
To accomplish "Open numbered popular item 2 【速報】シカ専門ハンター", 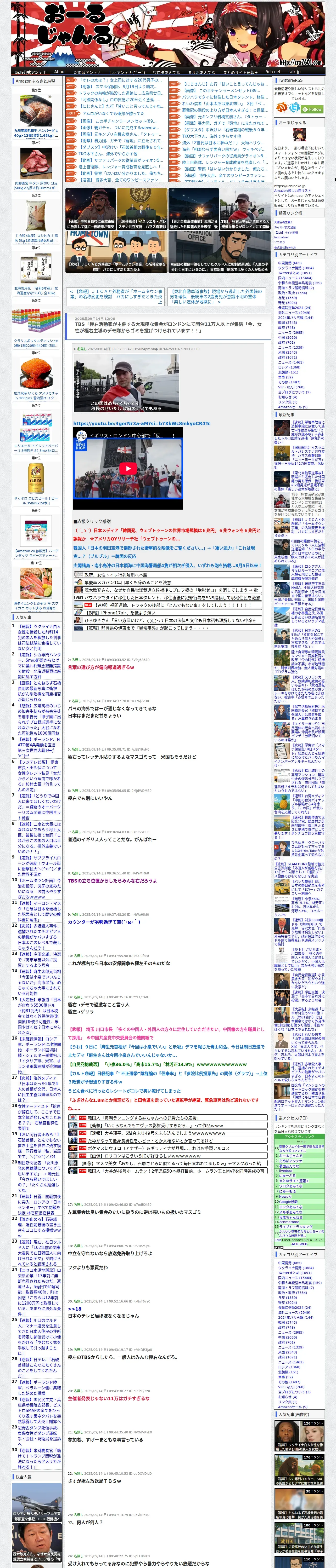I will (x=40, y=666).
